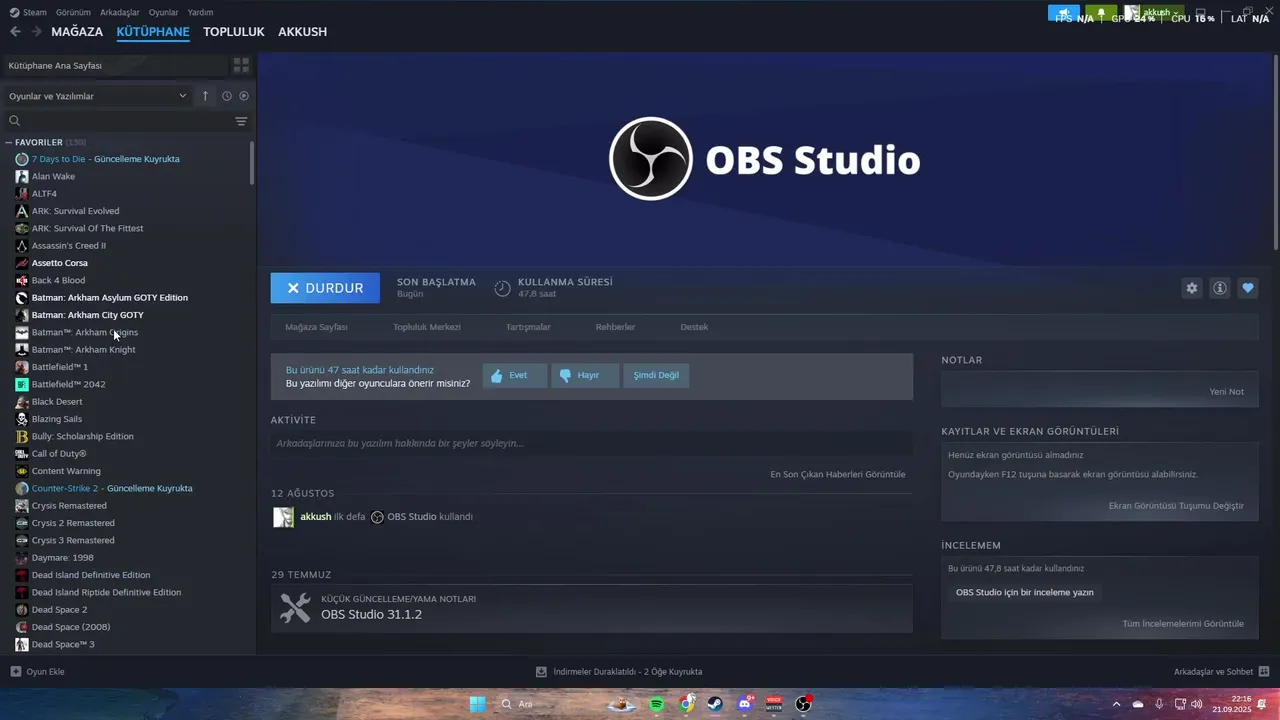Select Black Desert in library list
Screen dimensions: 1280x720
pos(57,401)
